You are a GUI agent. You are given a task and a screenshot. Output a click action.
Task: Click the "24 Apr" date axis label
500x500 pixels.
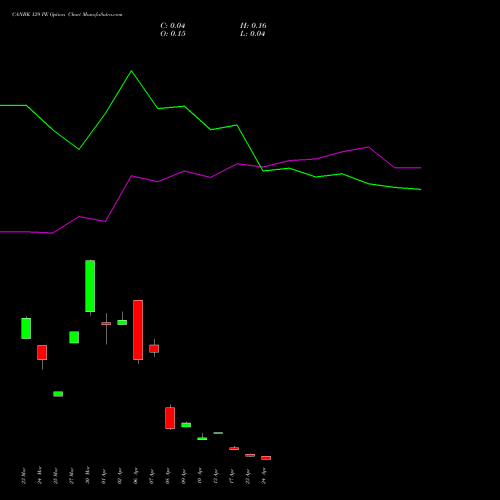pos(263,476)
